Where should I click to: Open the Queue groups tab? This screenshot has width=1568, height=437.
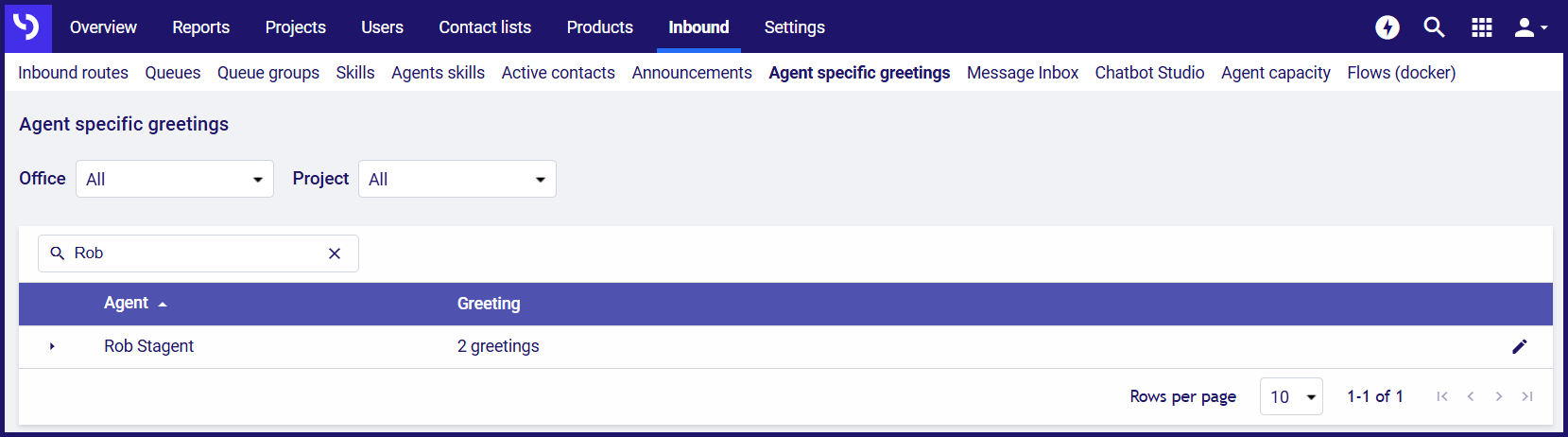pos(268,73)
